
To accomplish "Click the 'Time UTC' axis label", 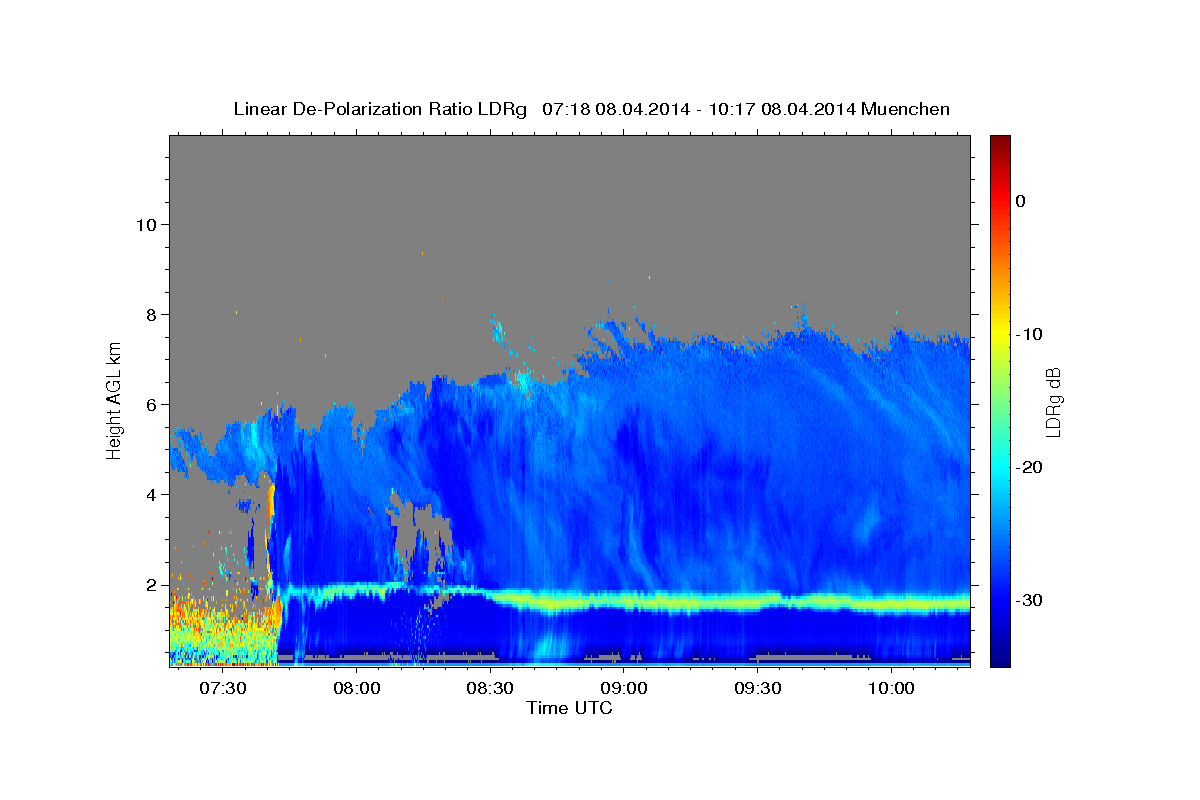I will (569, 708).
